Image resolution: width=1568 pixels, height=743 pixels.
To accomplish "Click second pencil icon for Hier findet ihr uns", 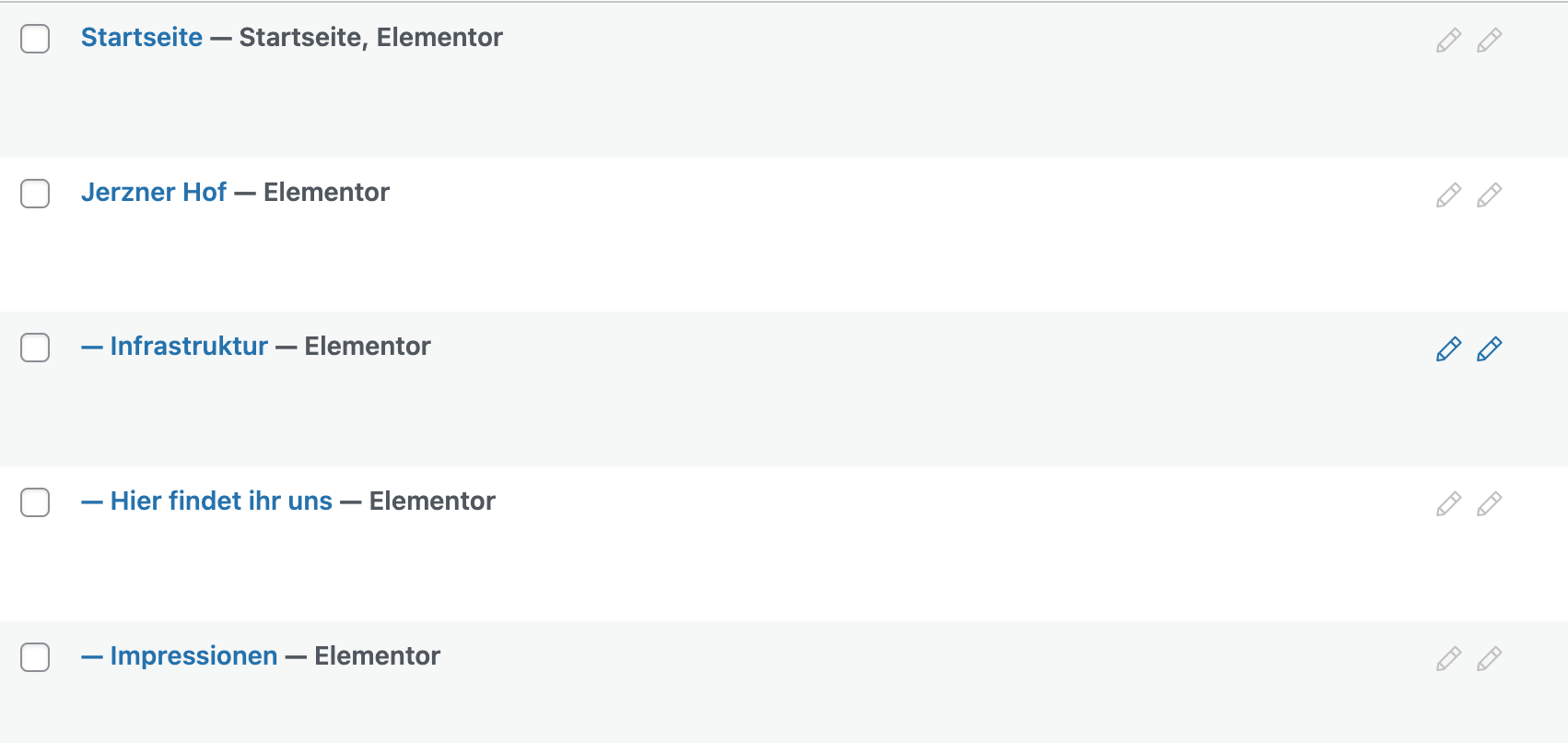I will tap(1489, 503).
